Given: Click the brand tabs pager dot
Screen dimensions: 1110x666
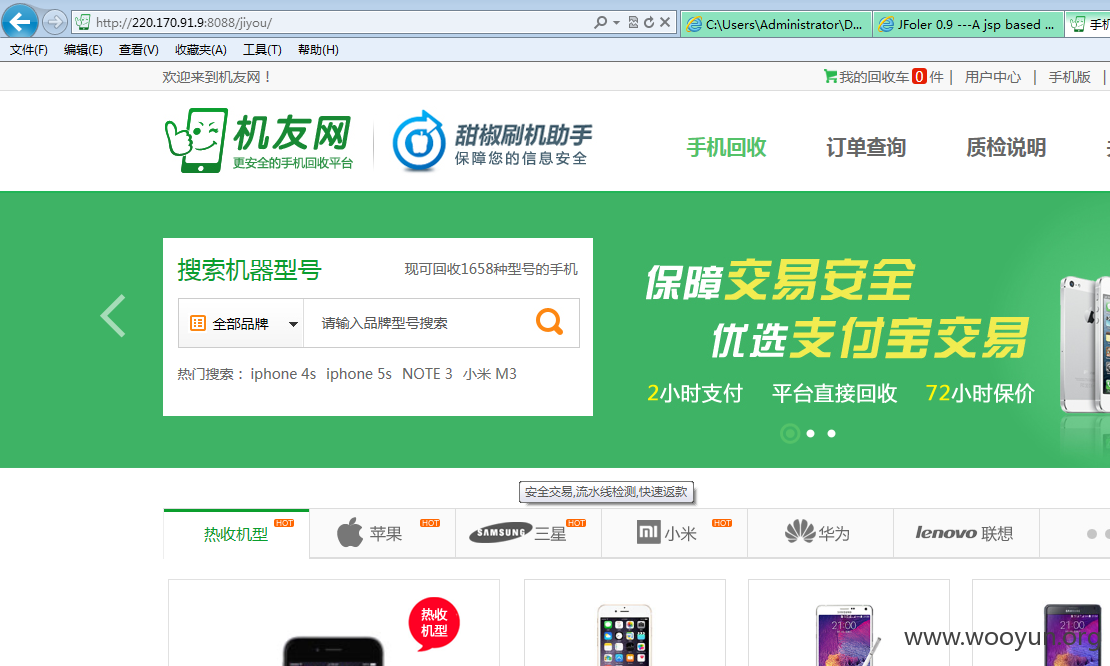Looking at the screenshot, I should point(1092,534).
